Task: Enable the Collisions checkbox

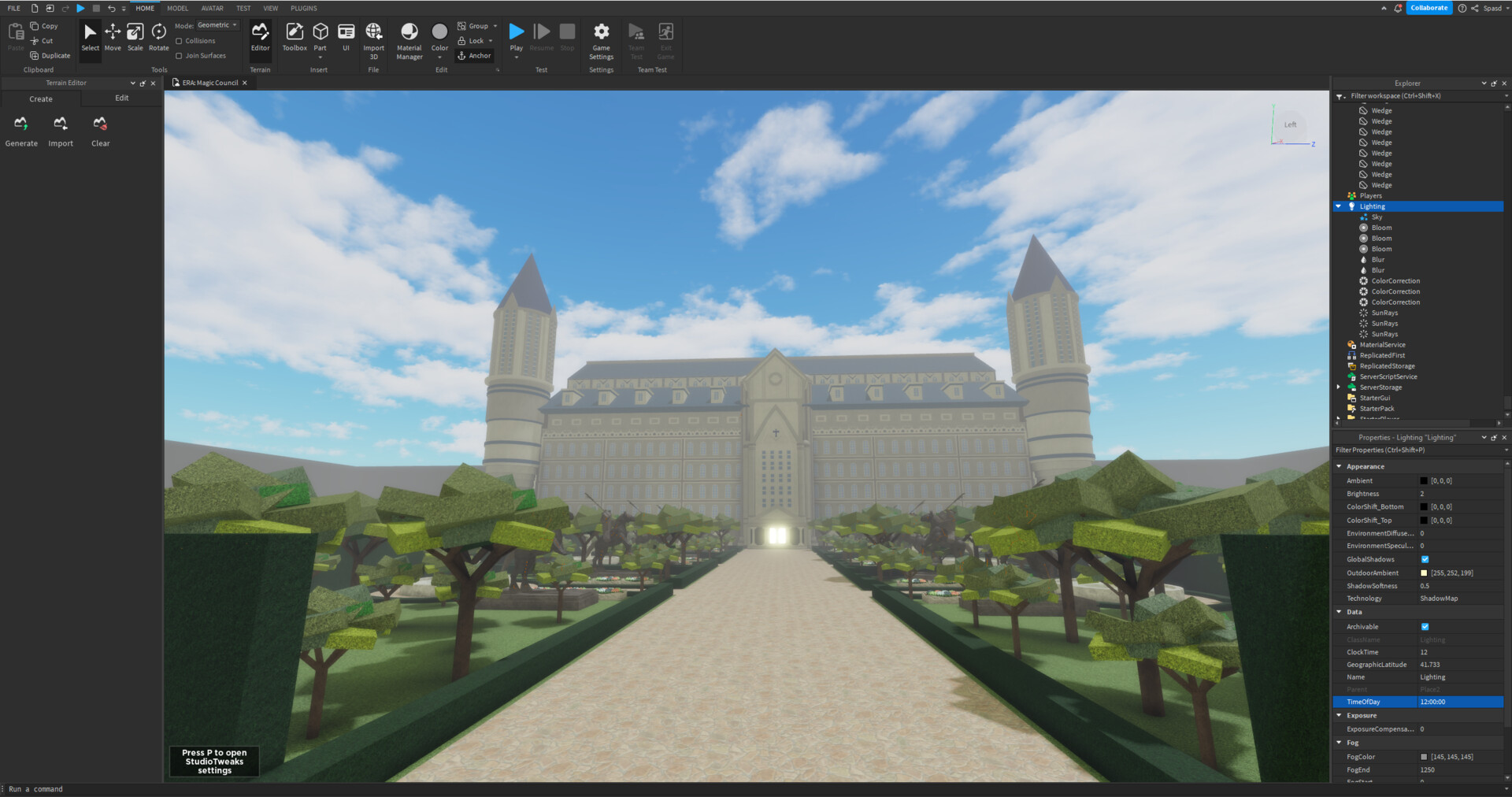Action: tap(180, 41)
